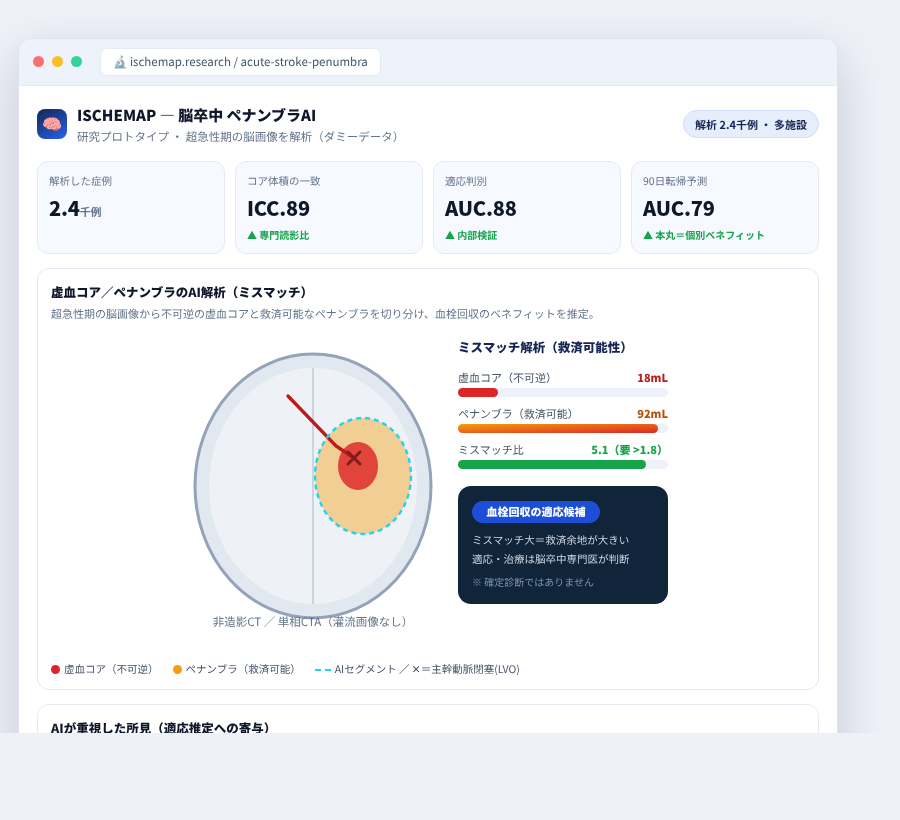Click the 血栓回収の適応候補 blue pill
Viewport: 900px width, 820px height.
536,512
